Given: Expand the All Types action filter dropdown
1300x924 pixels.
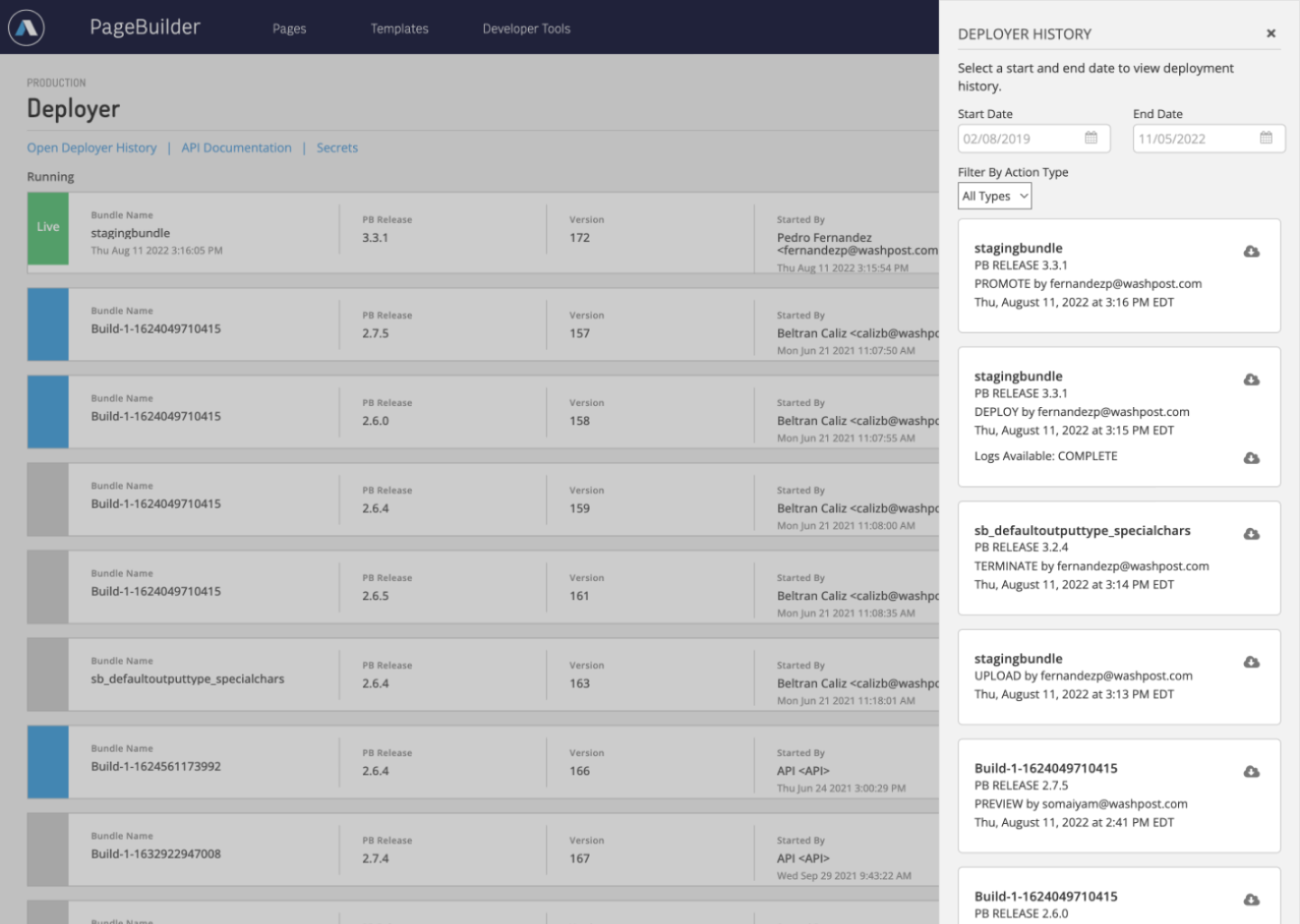Looking at the screenshot, I should (995, 196).
